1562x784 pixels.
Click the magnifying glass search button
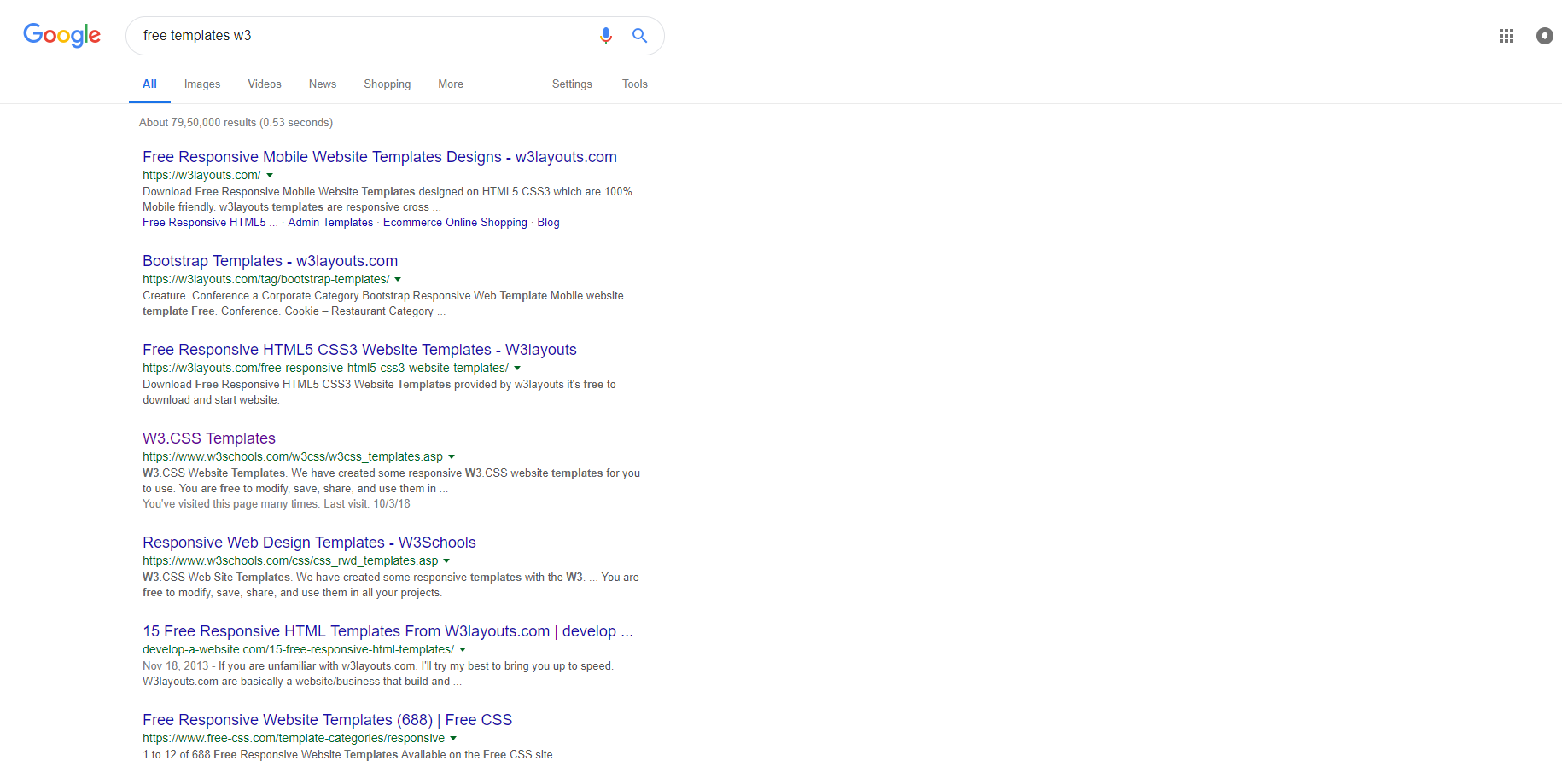click(639, 36)
